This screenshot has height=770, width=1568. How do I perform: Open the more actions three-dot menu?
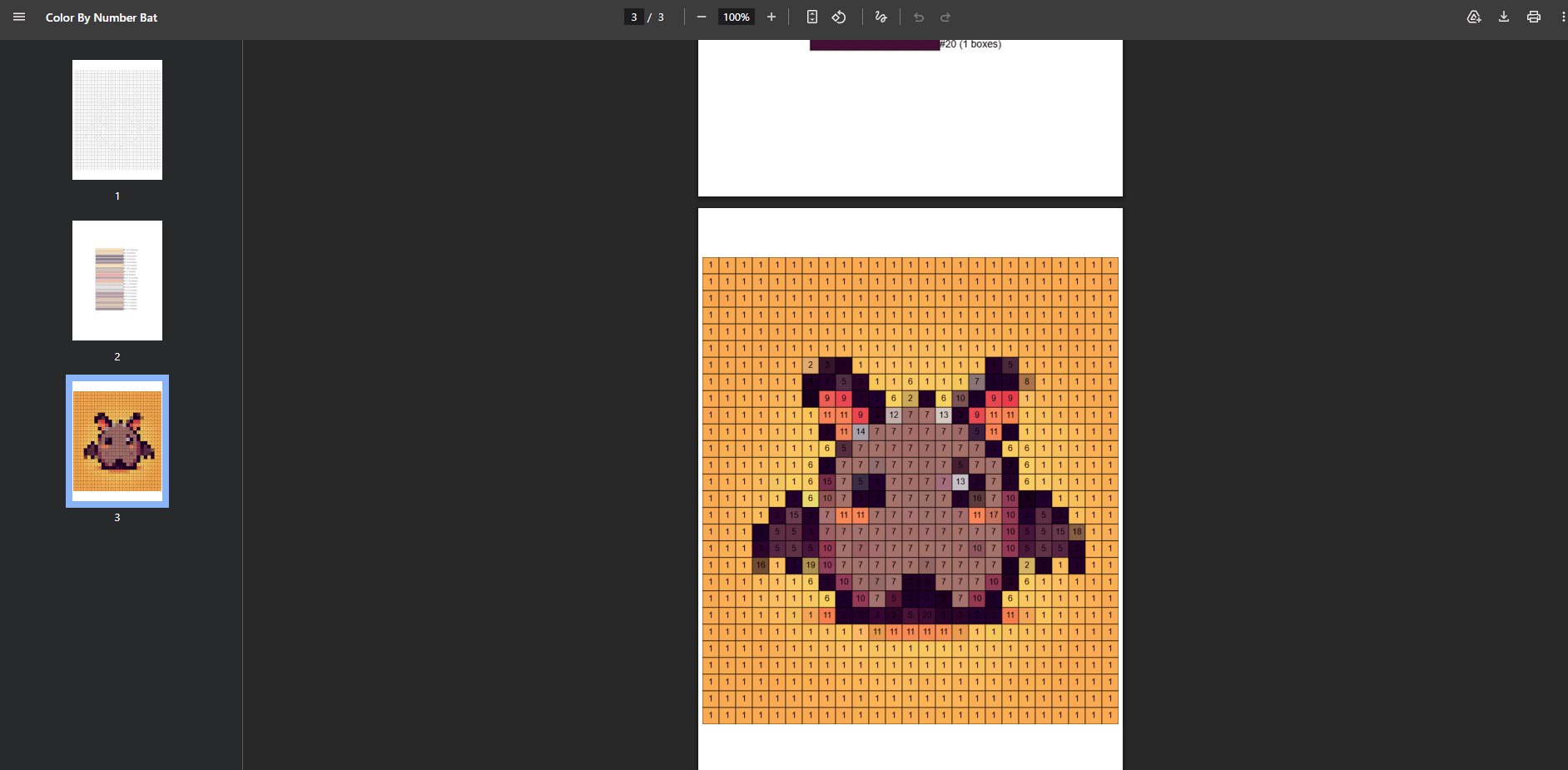[x=1562, y=17]
